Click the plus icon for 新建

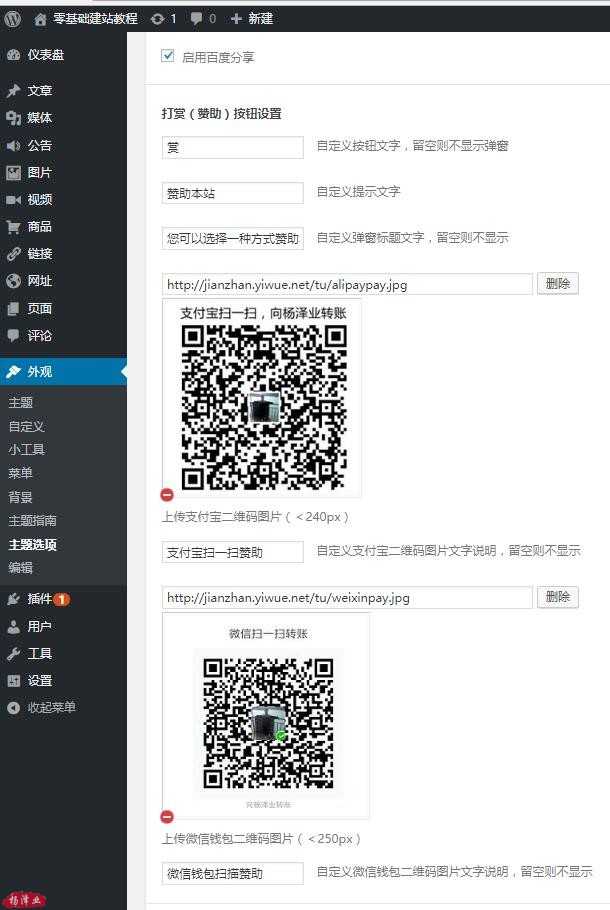(236, 19)
